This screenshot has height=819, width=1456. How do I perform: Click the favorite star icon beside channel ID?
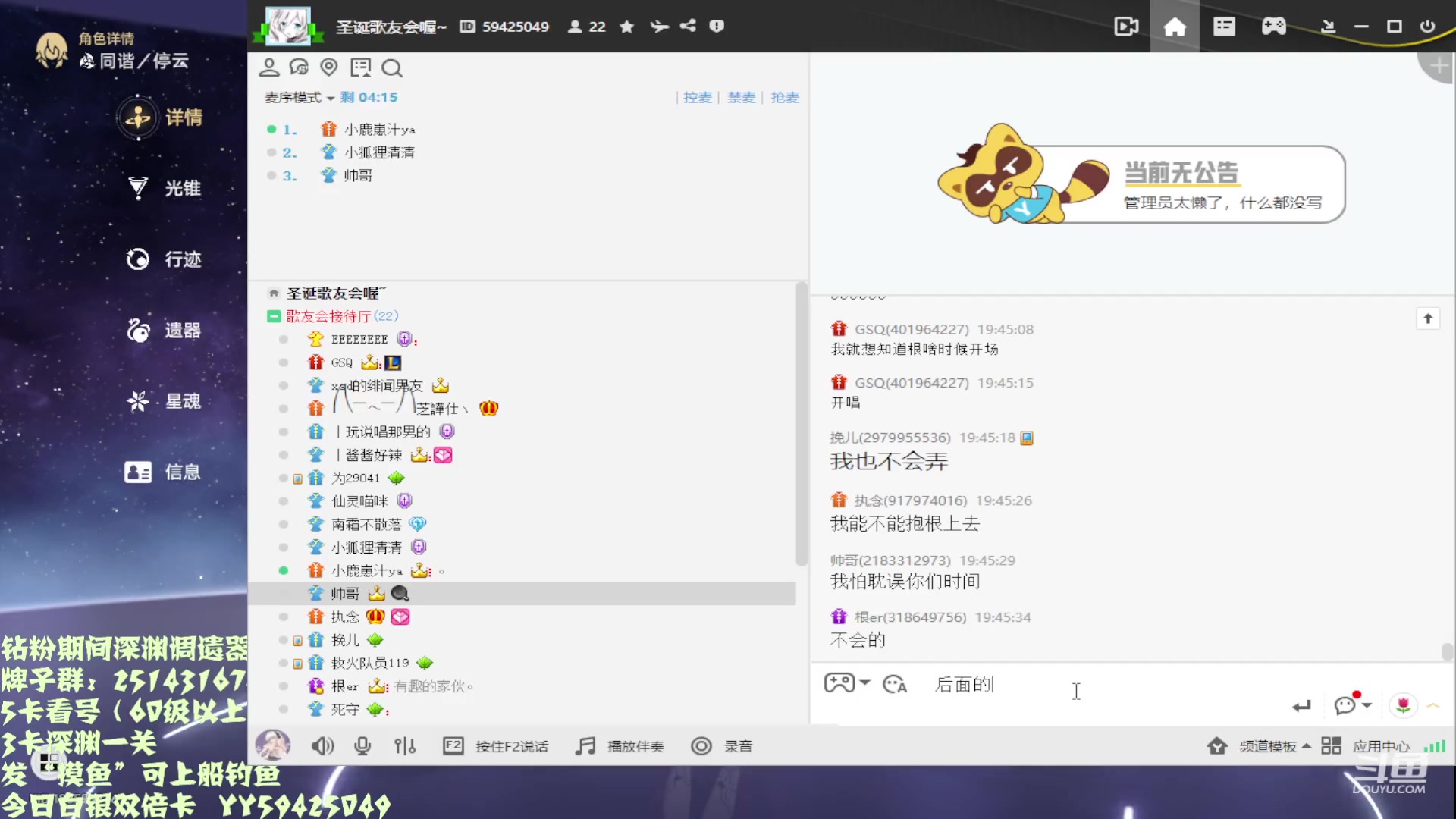point(626,27)
